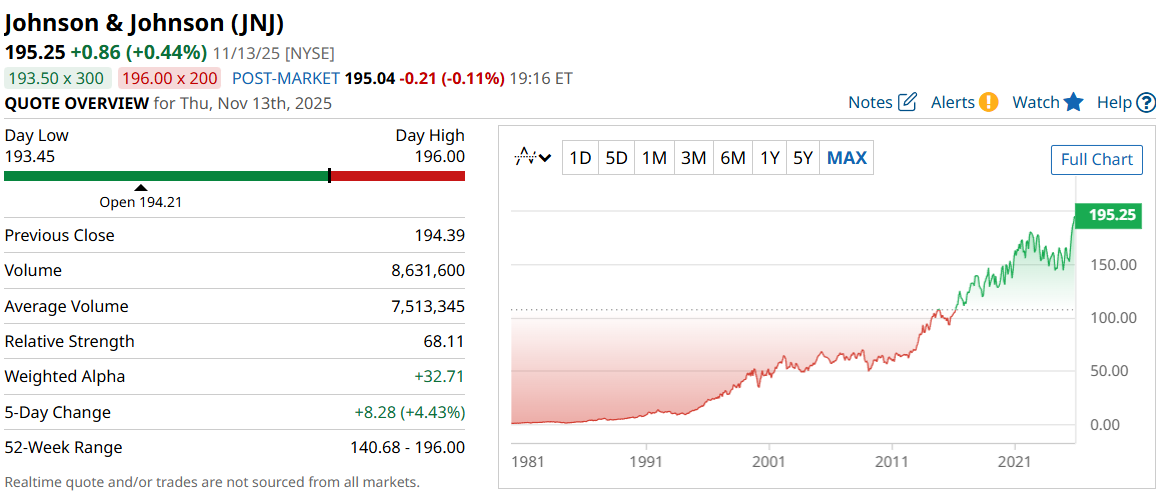Click the Notes pencil edit icon
The height and width of the screenshot is (495, 1163).
tap(908, 102)
